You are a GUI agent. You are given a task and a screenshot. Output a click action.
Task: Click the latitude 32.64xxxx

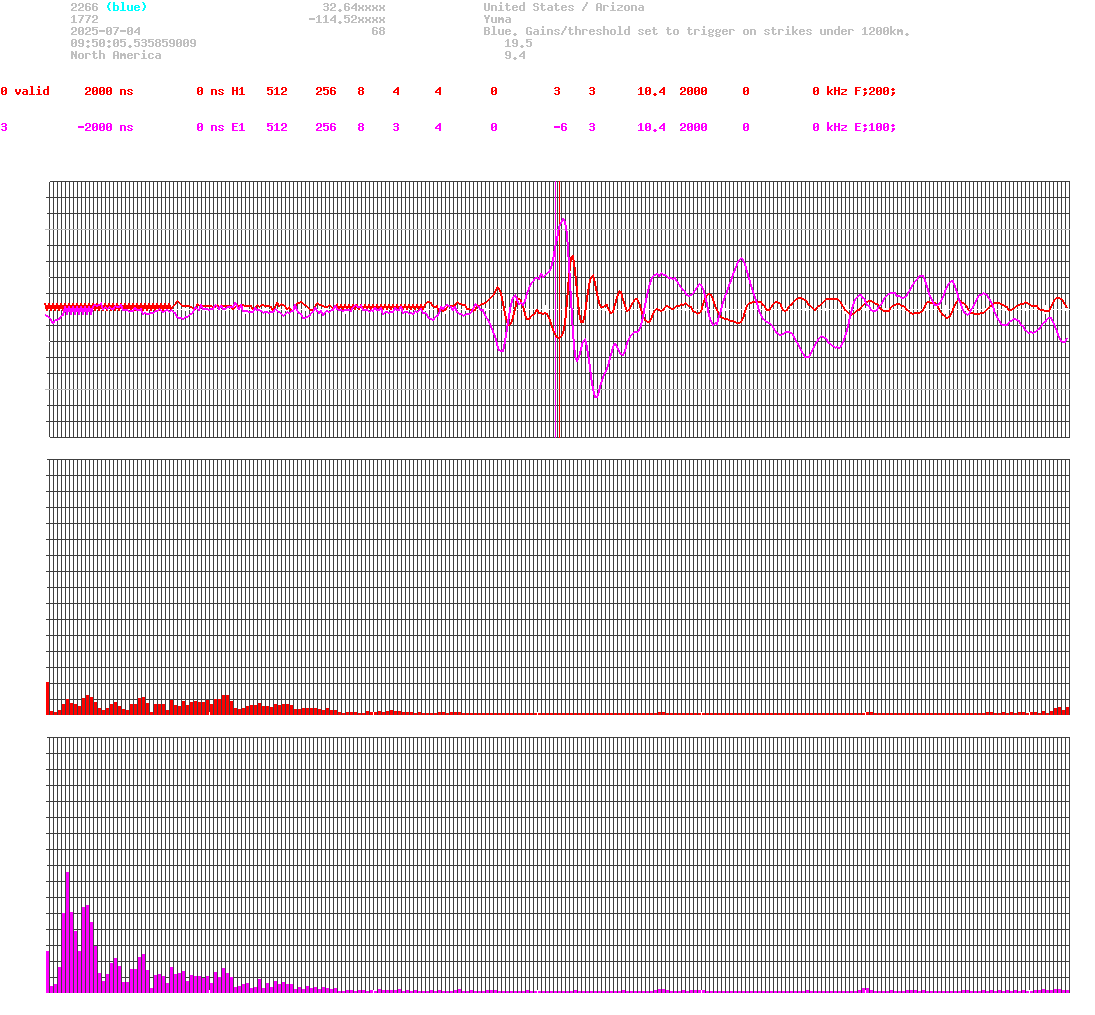353,7
